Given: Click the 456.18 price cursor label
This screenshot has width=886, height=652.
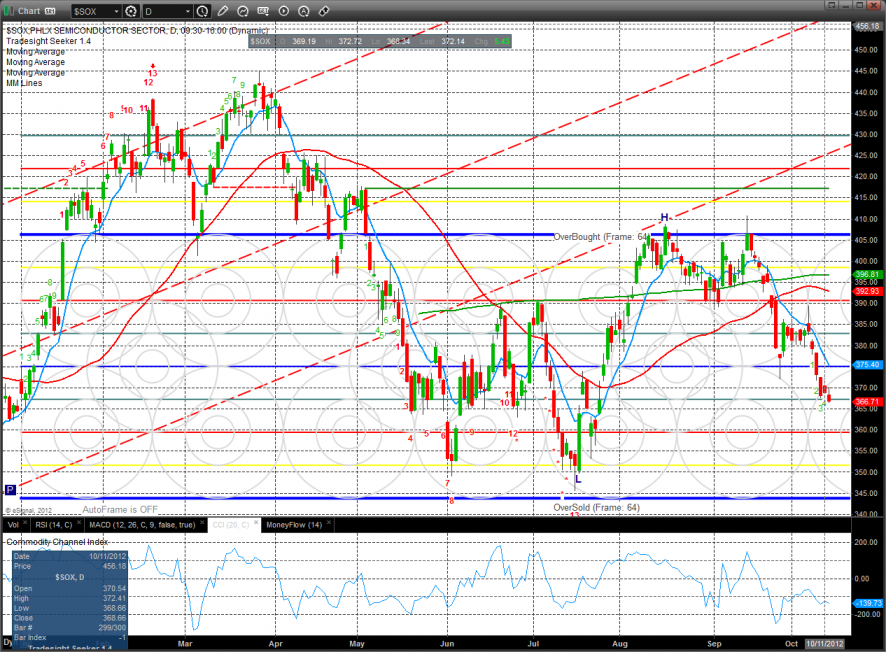Looking at the screenshot, I should click(x=867, y=26).
